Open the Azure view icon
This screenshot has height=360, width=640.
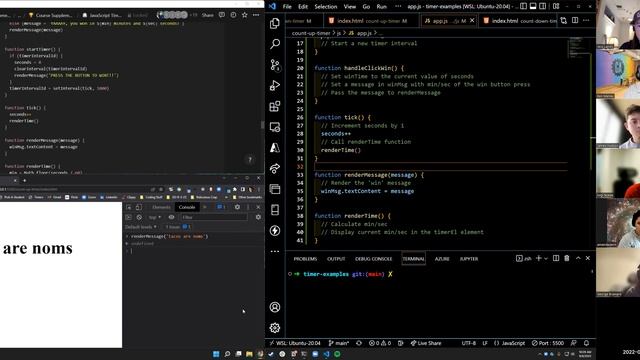pos(275,148)
